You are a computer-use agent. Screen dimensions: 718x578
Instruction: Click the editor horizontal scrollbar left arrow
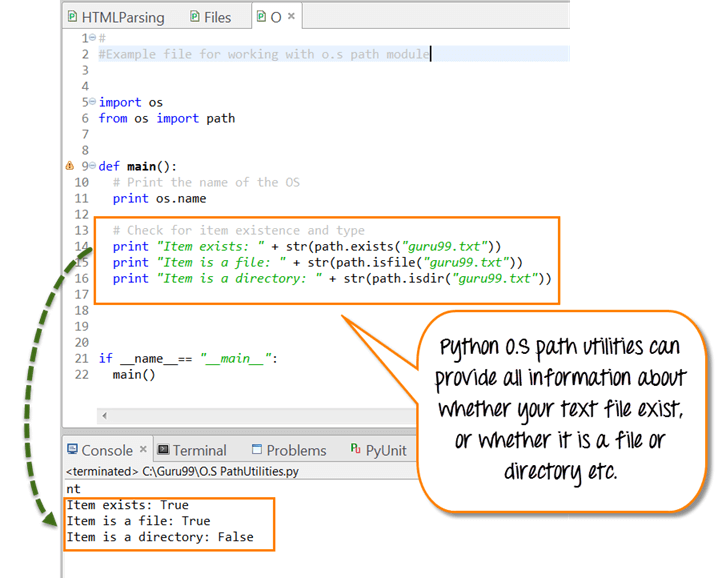tap(104, 416)
